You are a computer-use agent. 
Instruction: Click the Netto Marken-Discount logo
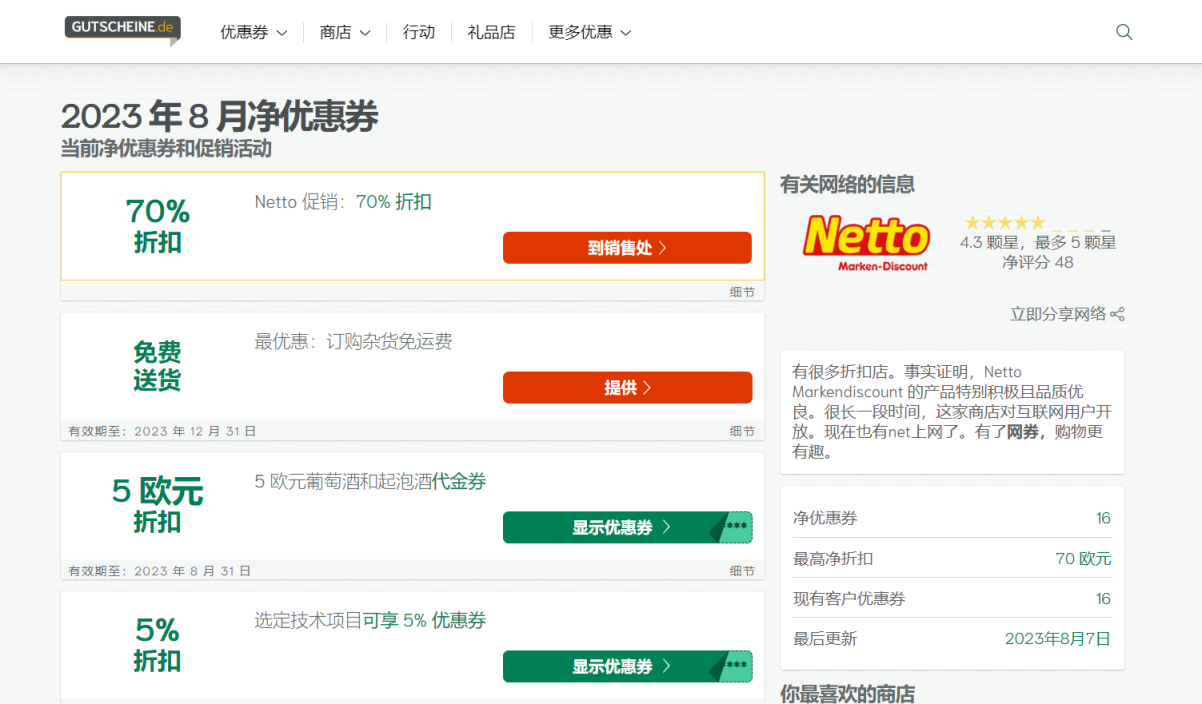(x=866, y=240)
